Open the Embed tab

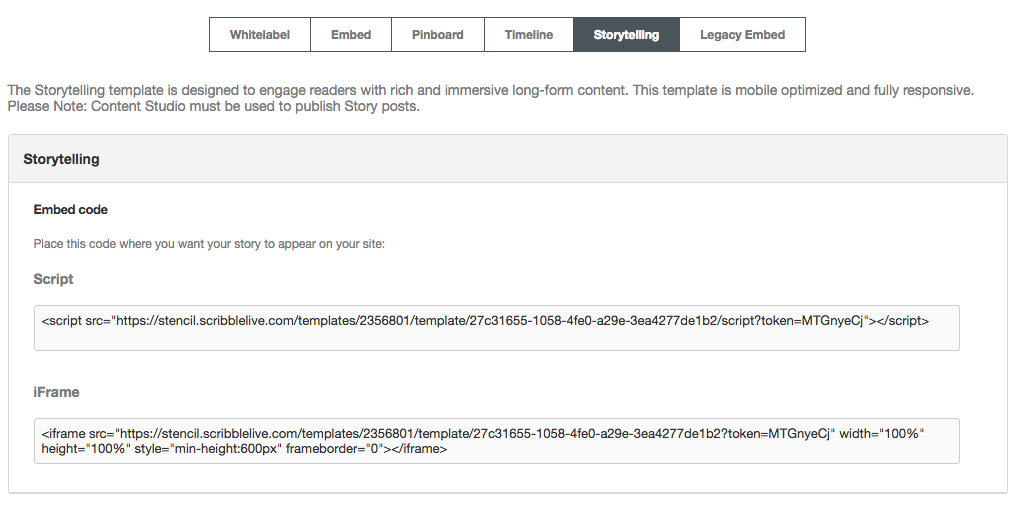[x=351, y=35]
